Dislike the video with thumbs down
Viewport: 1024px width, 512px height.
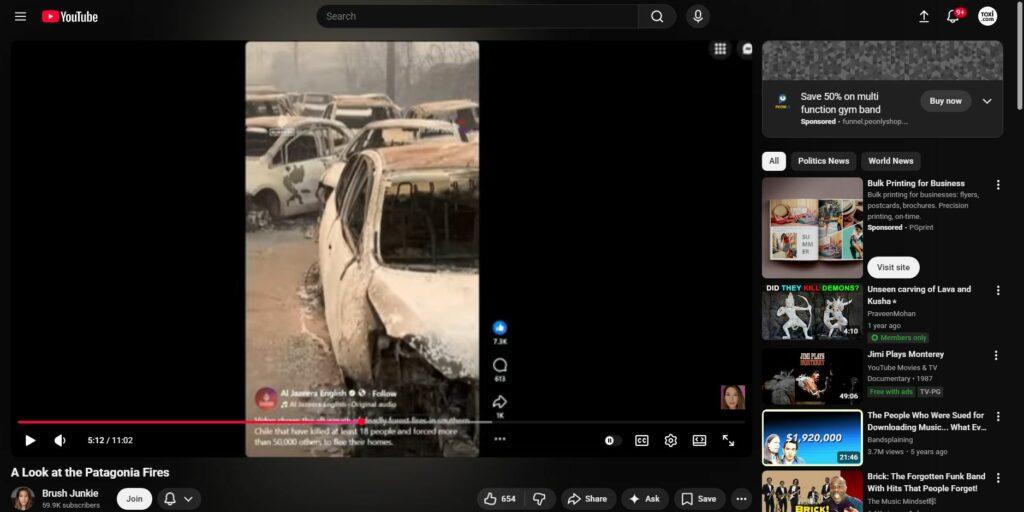pos(539,499)
